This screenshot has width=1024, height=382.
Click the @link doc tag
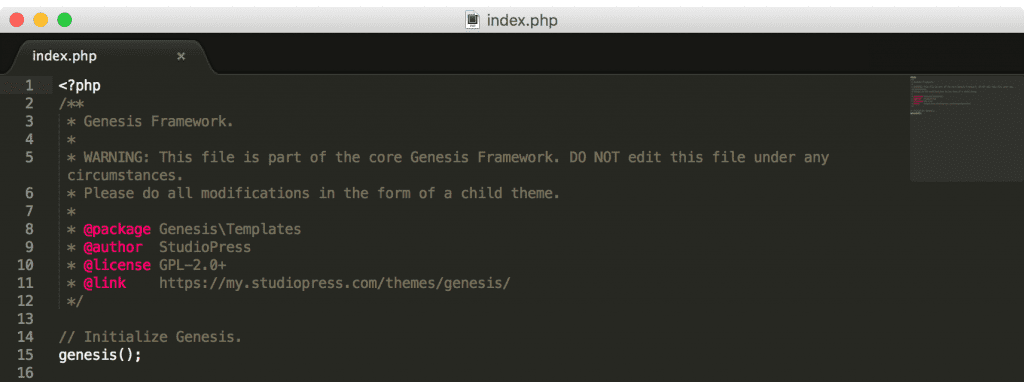(x=104, y=283)
